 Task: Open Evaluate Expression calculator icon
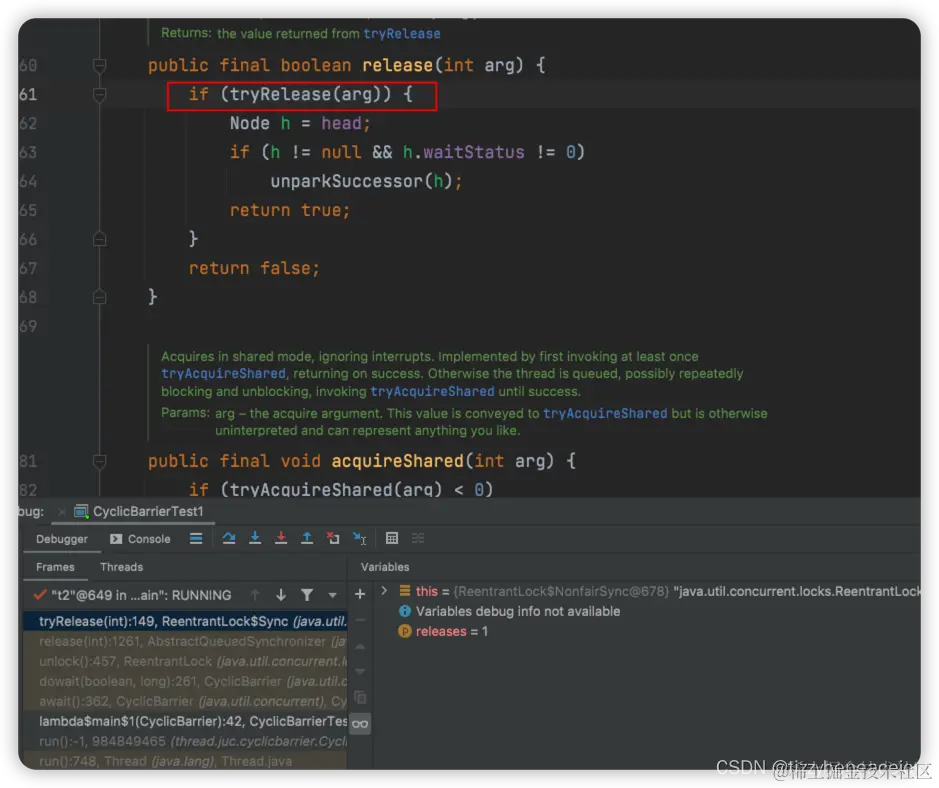[392, 538]
